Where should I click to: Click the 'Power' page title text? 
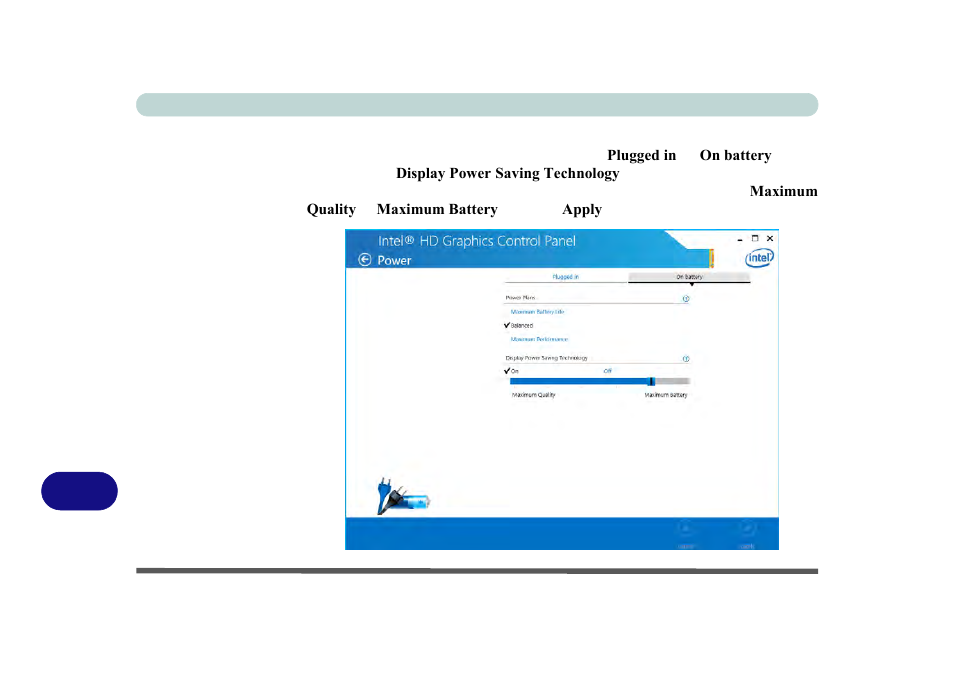coord(394,260)
